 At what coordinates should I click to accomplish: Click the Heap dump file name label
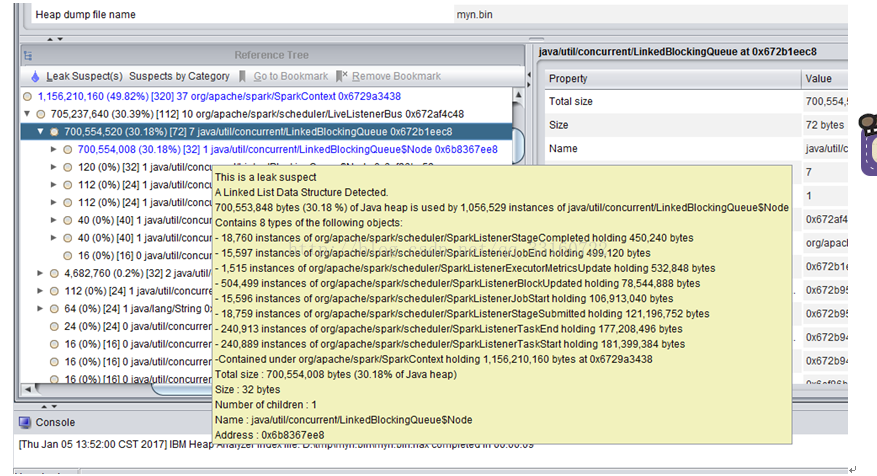[86, 15]
